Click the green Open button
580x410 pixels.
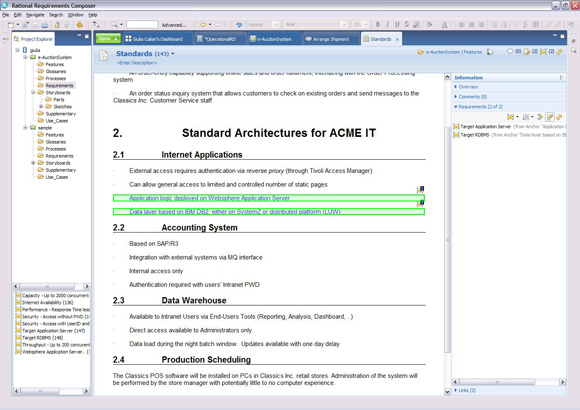(x=108, y=38)
